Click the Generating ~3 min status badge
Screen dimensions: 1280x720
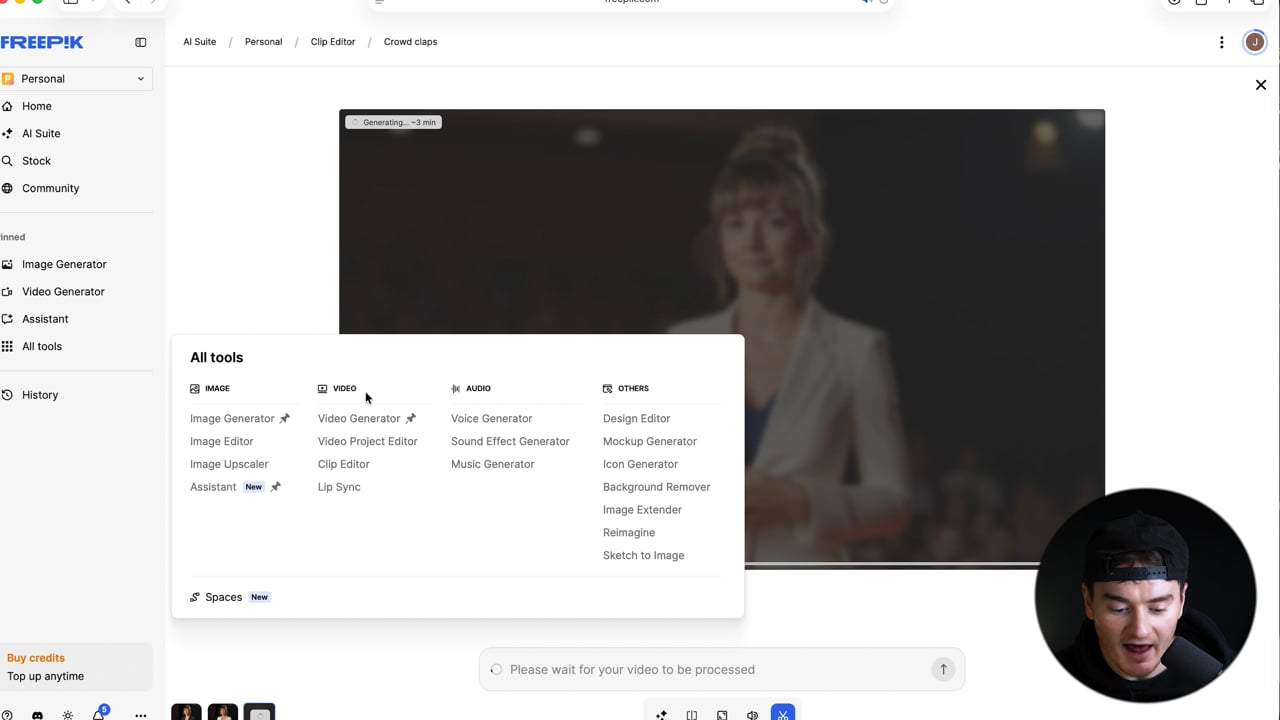click(x=393, y=122)
